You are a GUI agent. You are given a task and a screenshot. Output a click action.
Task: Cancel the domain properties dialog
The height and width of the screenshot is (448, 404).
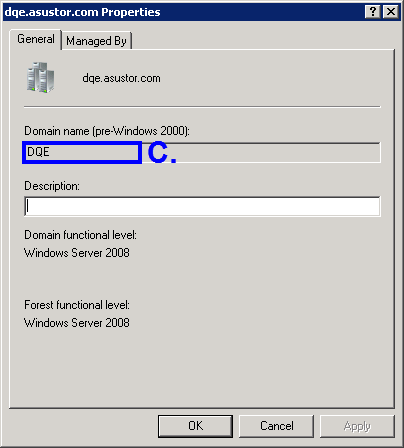click(276, 426)
